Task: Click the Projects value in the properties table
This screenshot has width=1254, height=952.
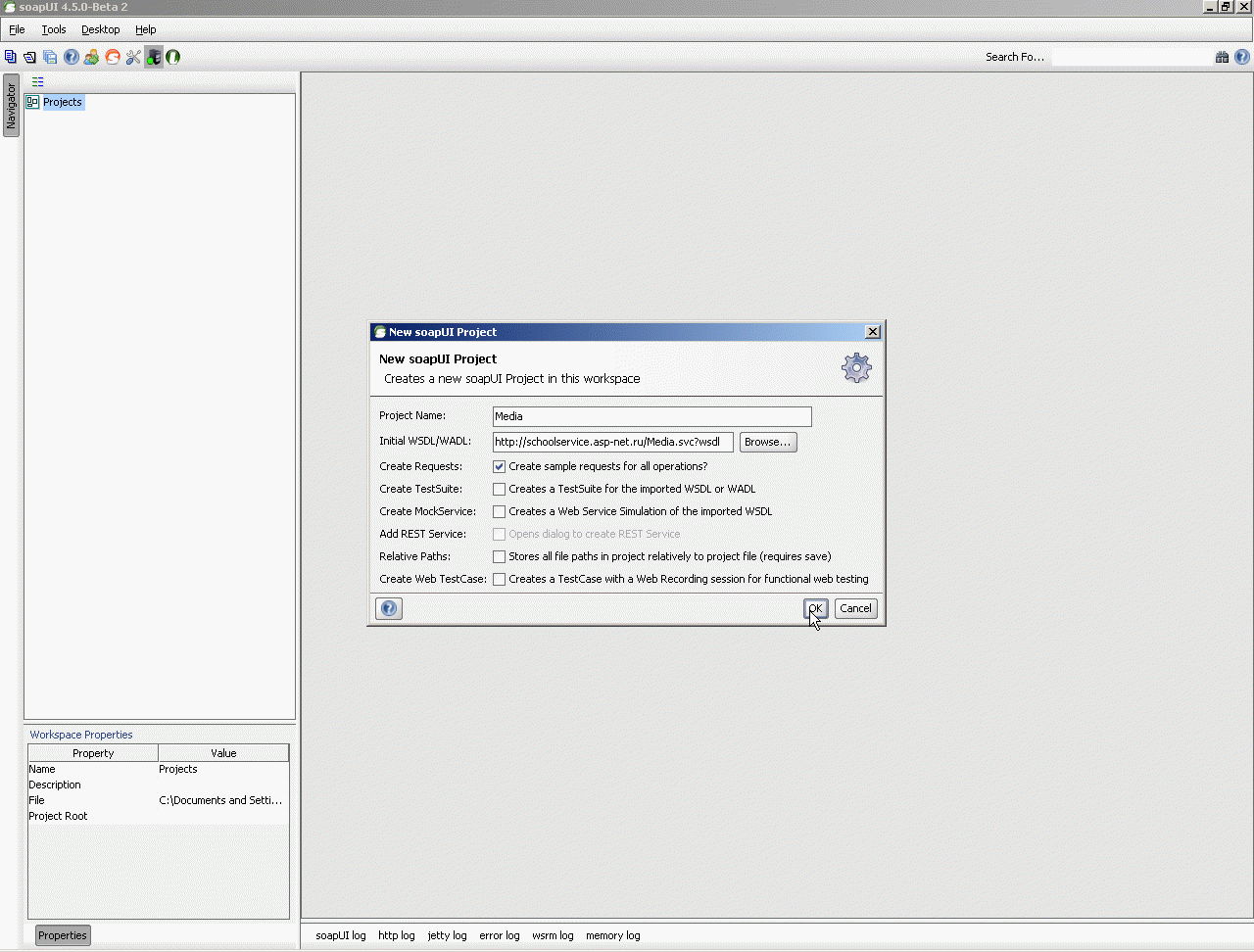Action: [x=178, y=769]
